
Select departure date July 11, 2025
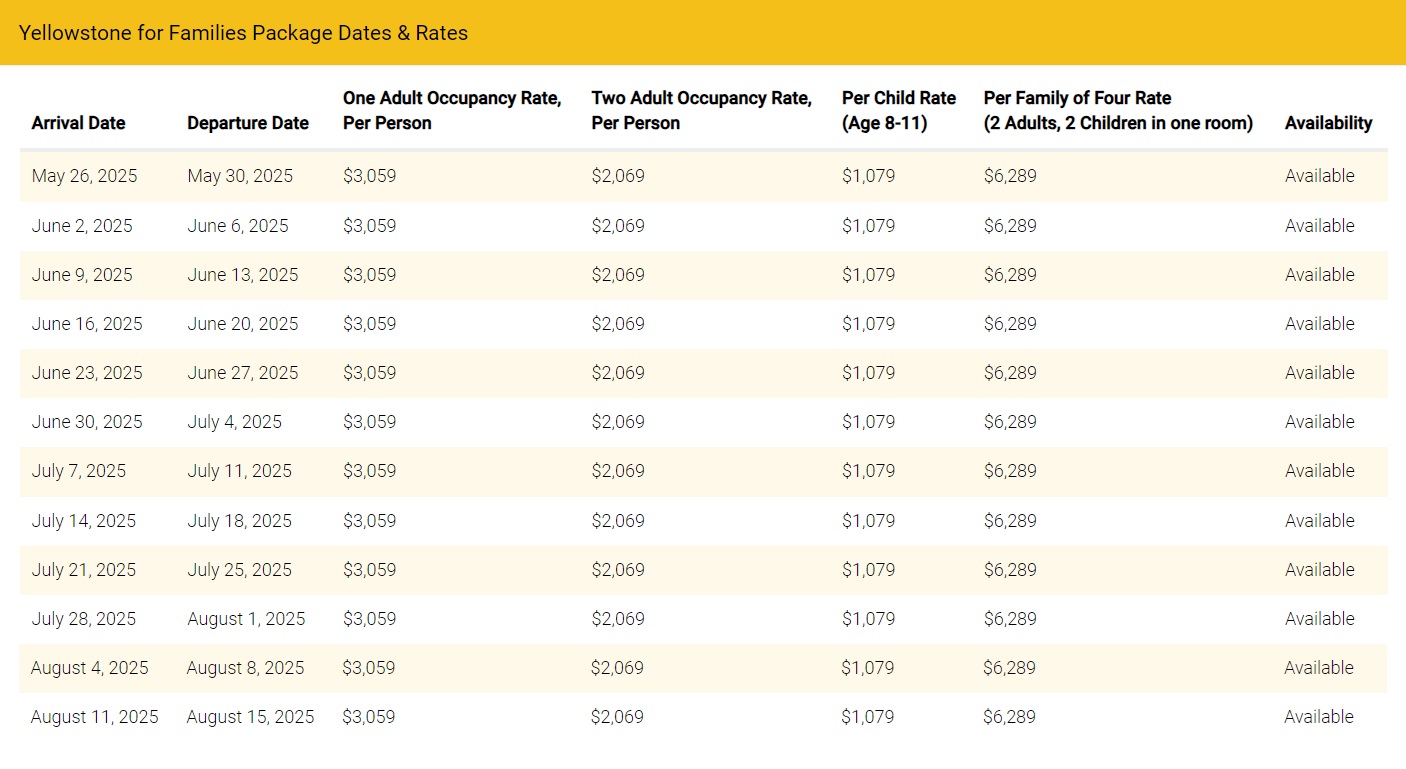click(240, 471)
